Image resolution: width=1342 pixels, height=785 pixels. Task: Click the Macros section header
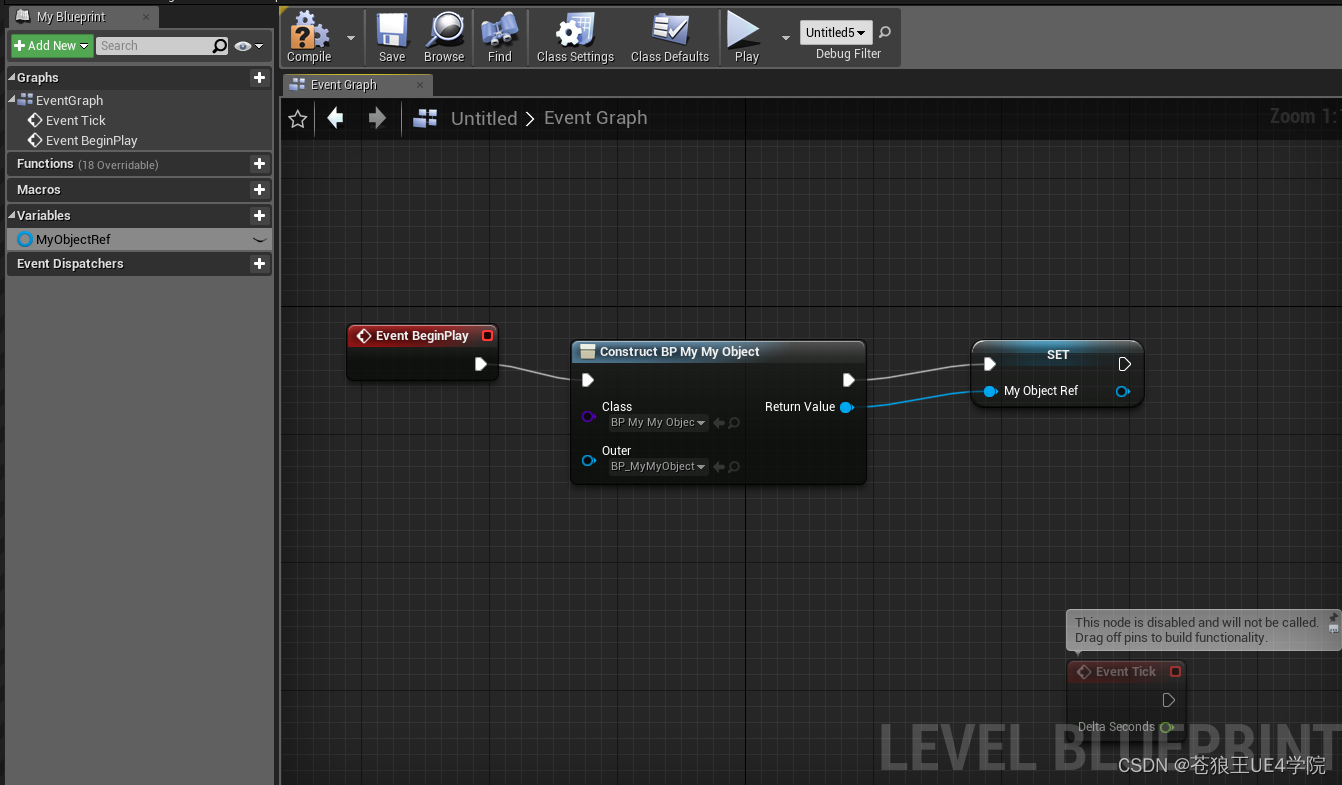(x=139, y=190)
